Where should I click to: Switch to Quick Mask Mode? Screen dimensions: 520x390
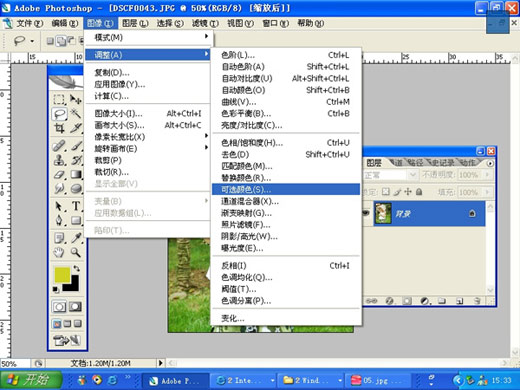pos(75,307)
